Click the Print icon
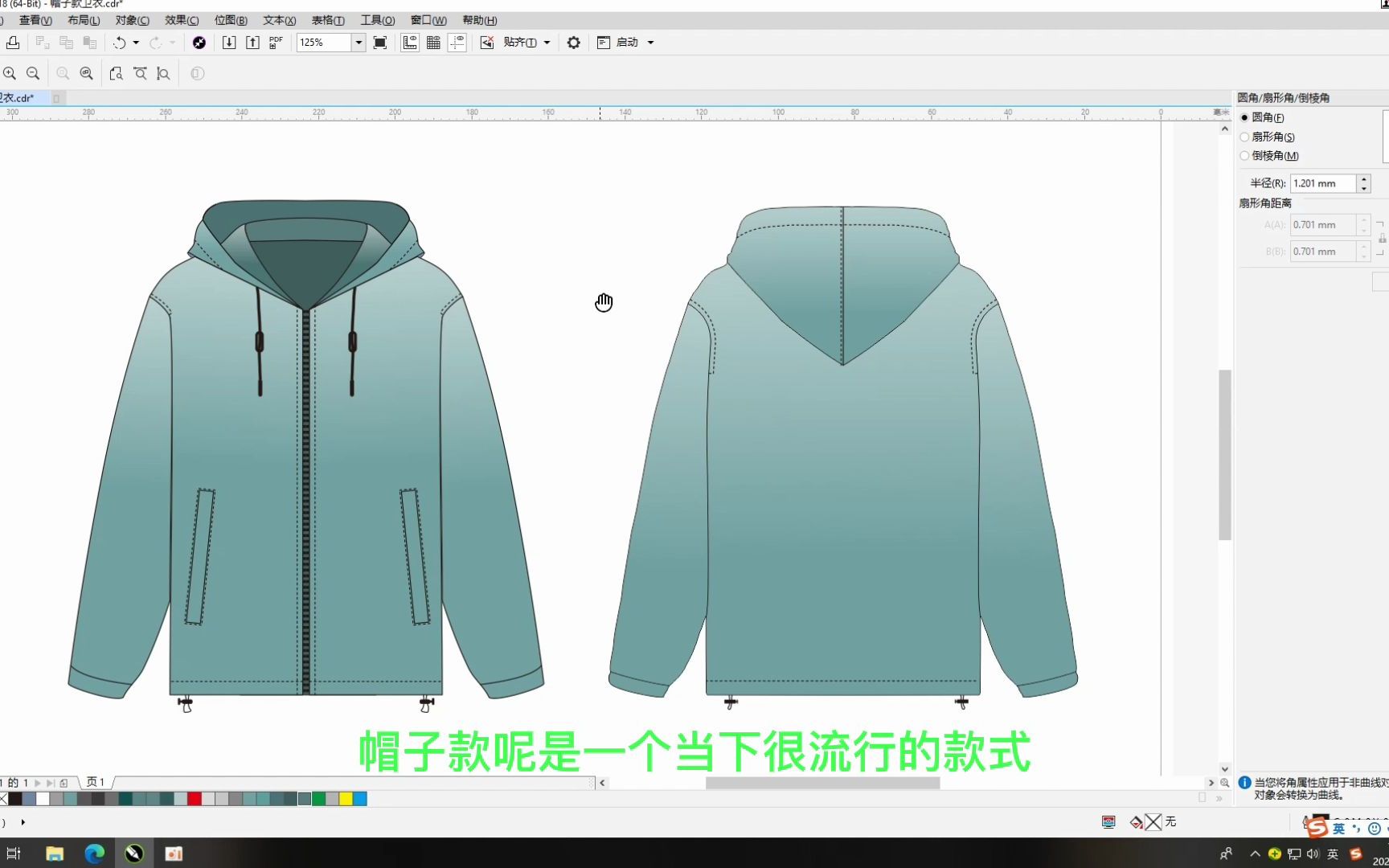 (13, 42)
